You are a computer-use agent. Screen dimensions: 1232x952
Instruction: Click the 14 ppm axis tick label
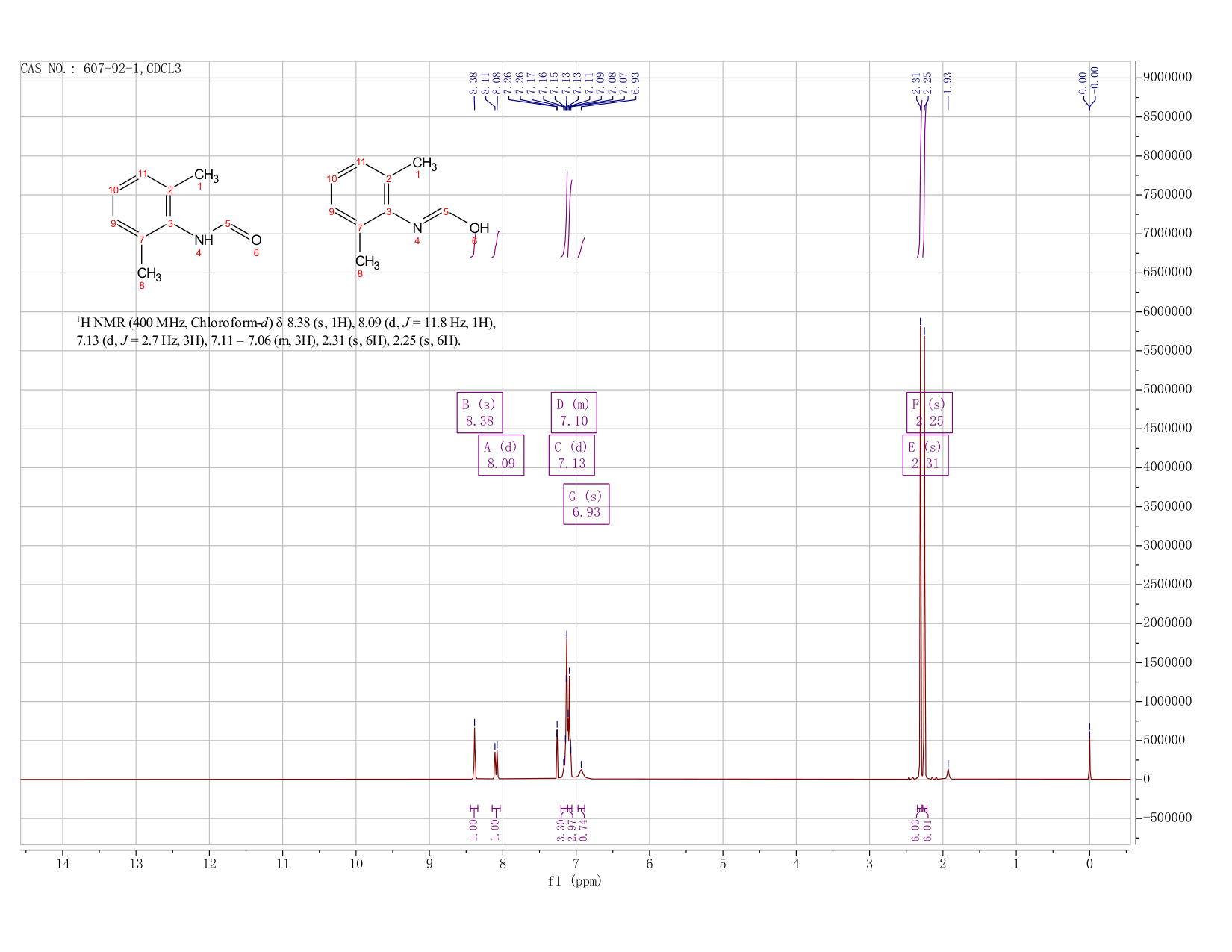tap(62, 864)
